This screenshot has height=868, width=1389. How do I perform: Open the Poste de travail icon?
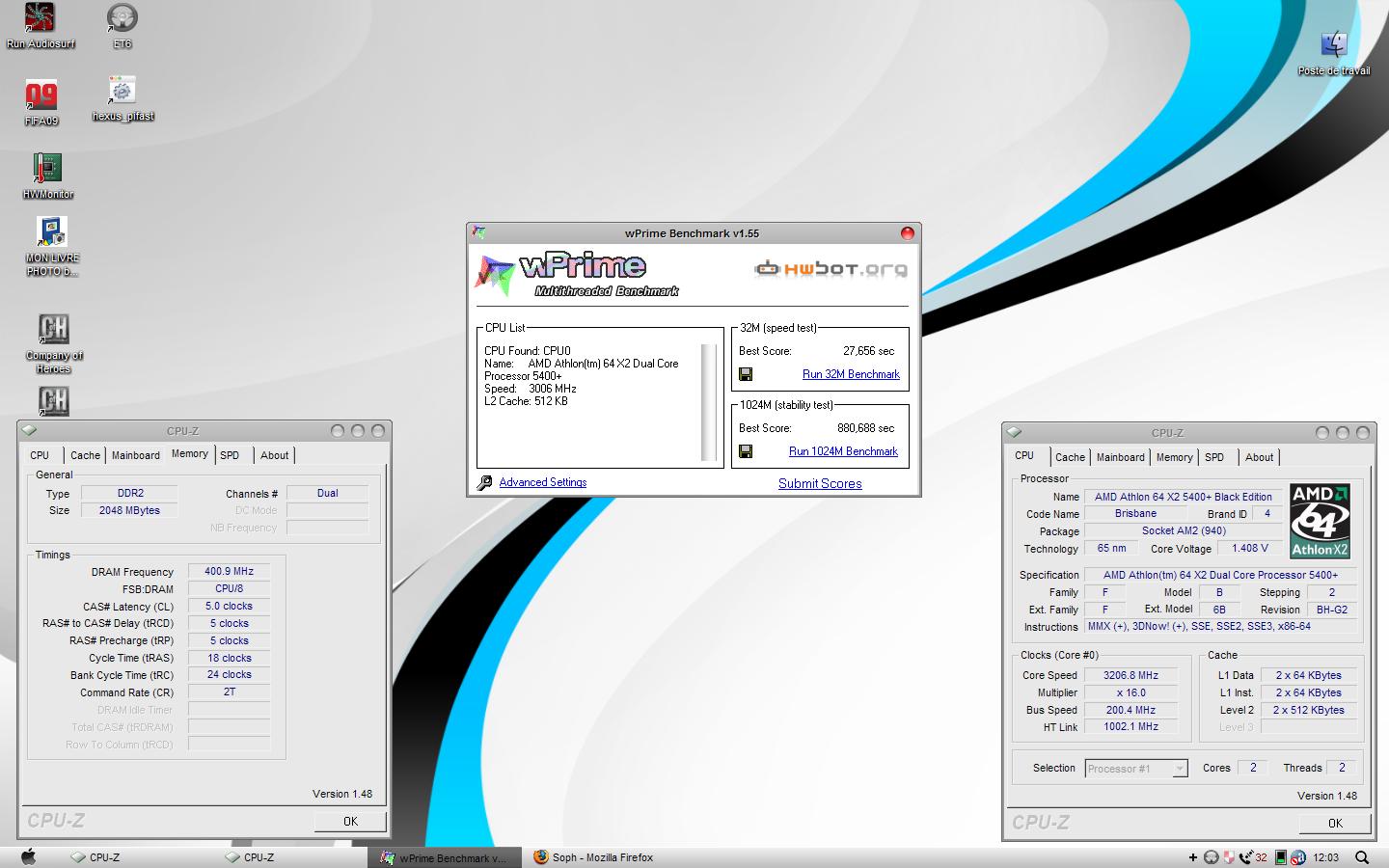point(1334,53)
